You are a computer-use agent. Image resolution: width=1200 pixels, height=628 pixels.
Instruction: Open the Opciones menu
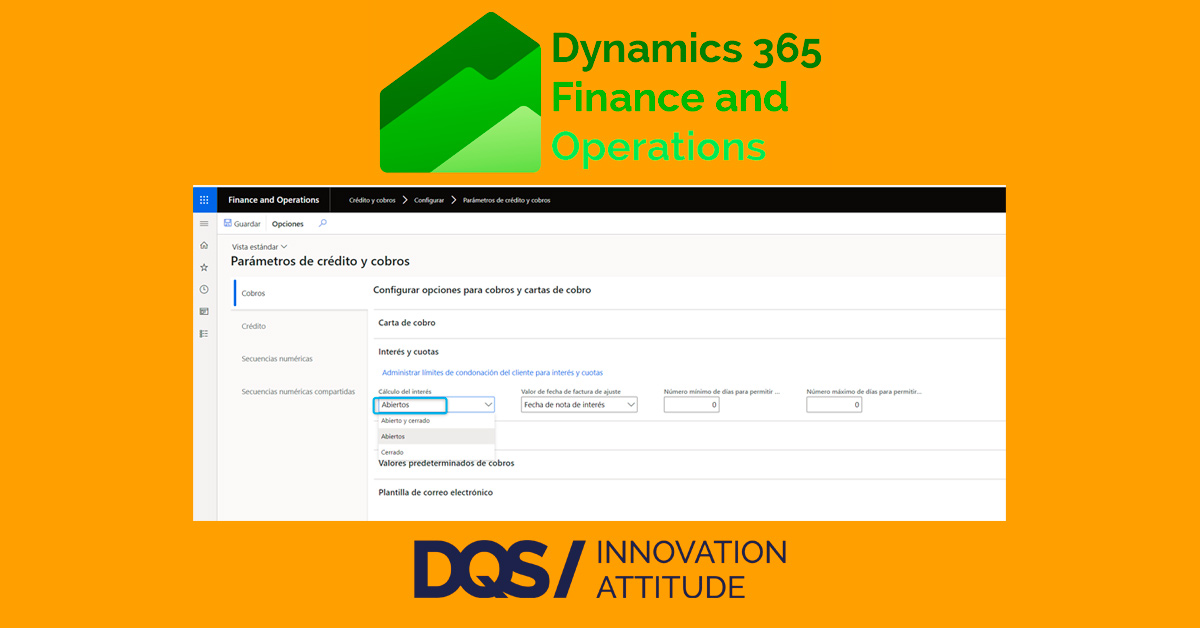288,223
